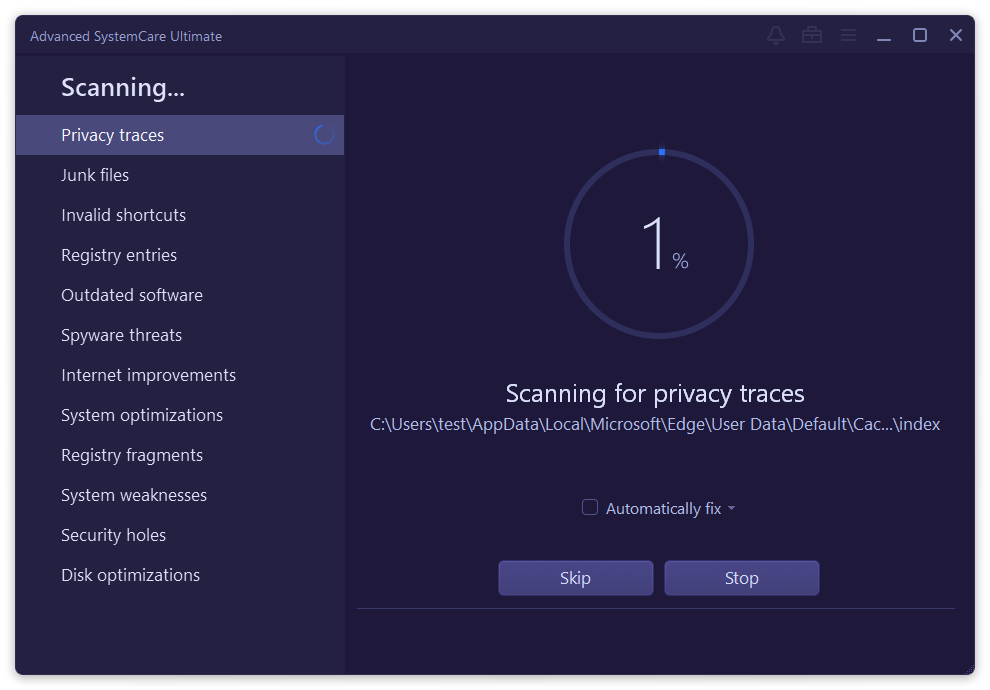Viewport: 990px width, 690px height.
Task: Select Registry entries in the sidebar
Action: pos(119,255)
